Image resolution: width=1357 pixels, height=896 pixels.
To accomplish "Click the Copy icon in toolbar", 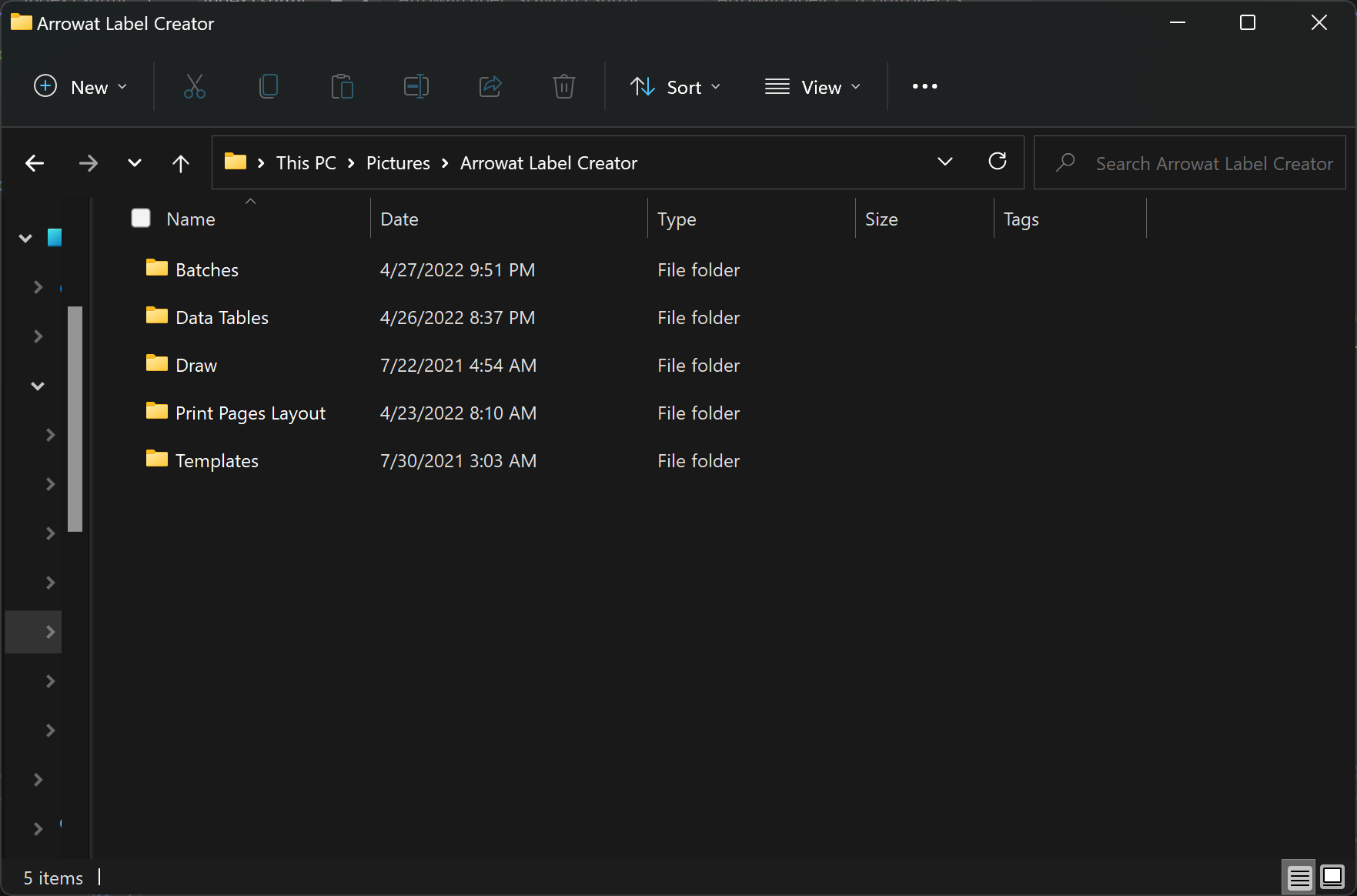I will 269,86.
